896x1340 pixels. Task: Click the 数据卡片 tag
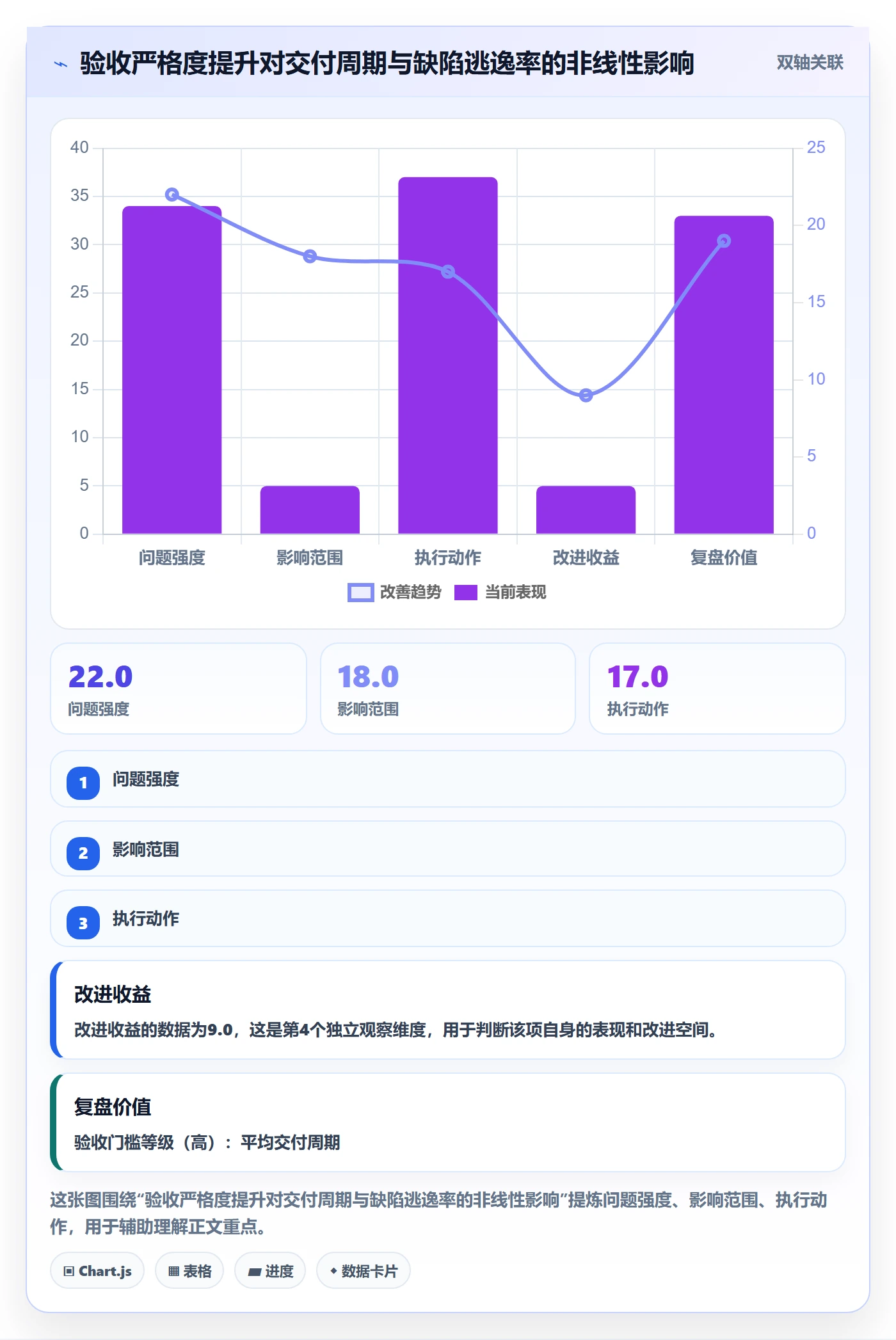(x=364, y=1271)
